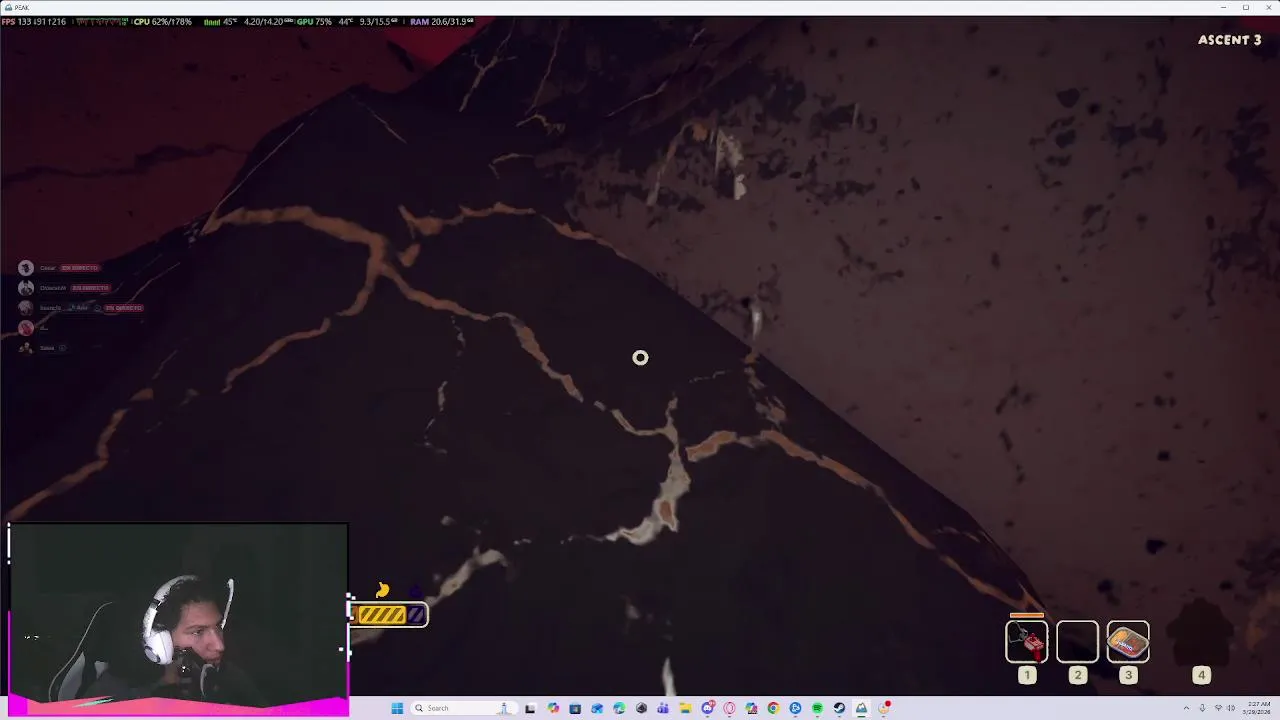Screen dimensions: 1280x720
Task: Click the ASCENT 3 label
Action: pyautogui.click(x=1229, y=40)
